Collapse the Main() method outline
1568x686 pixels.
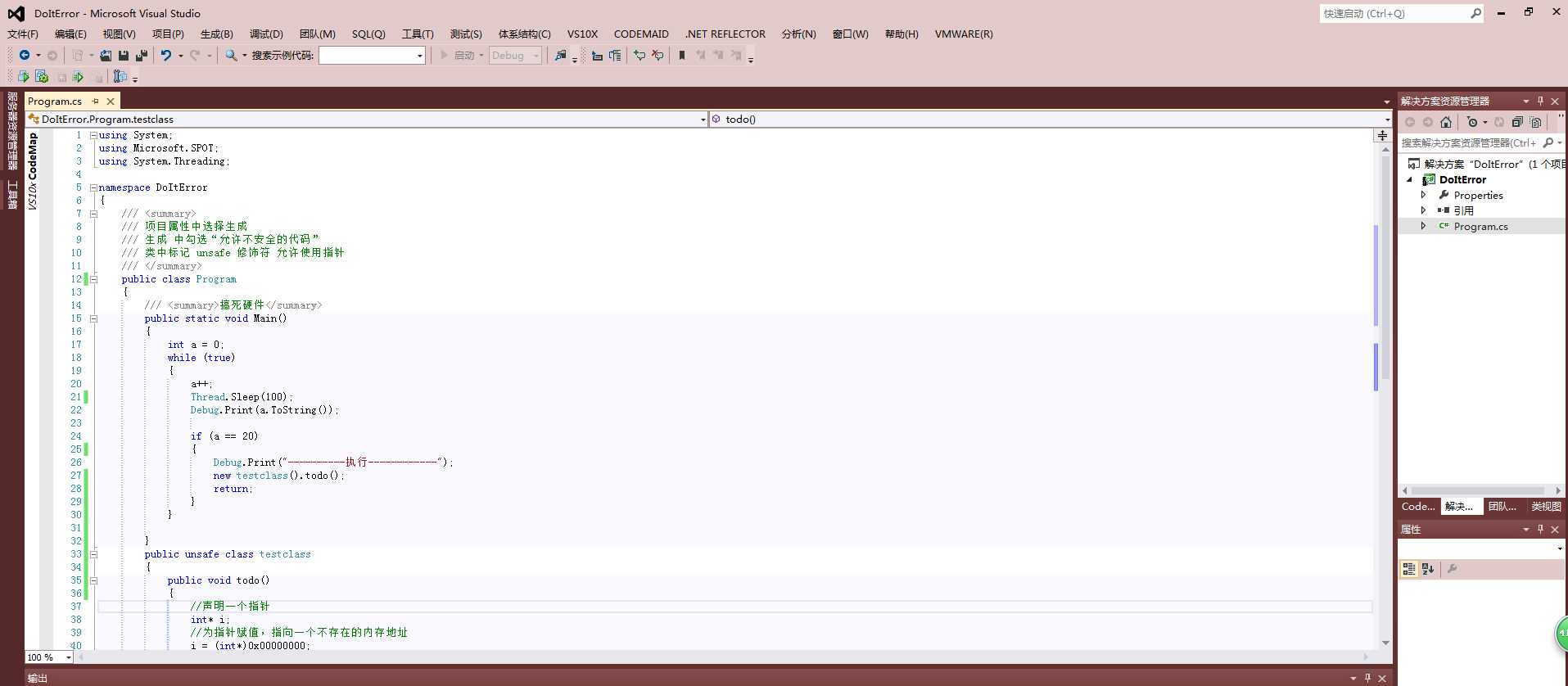(x=93, y=318)
